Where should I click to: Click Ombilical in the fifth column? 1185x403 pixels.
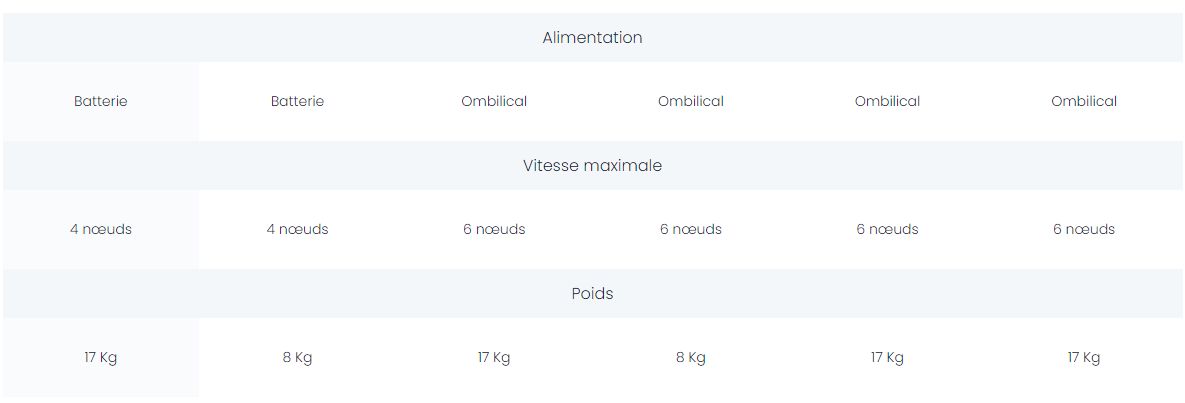pyautogui.click(x=887, y=101)
